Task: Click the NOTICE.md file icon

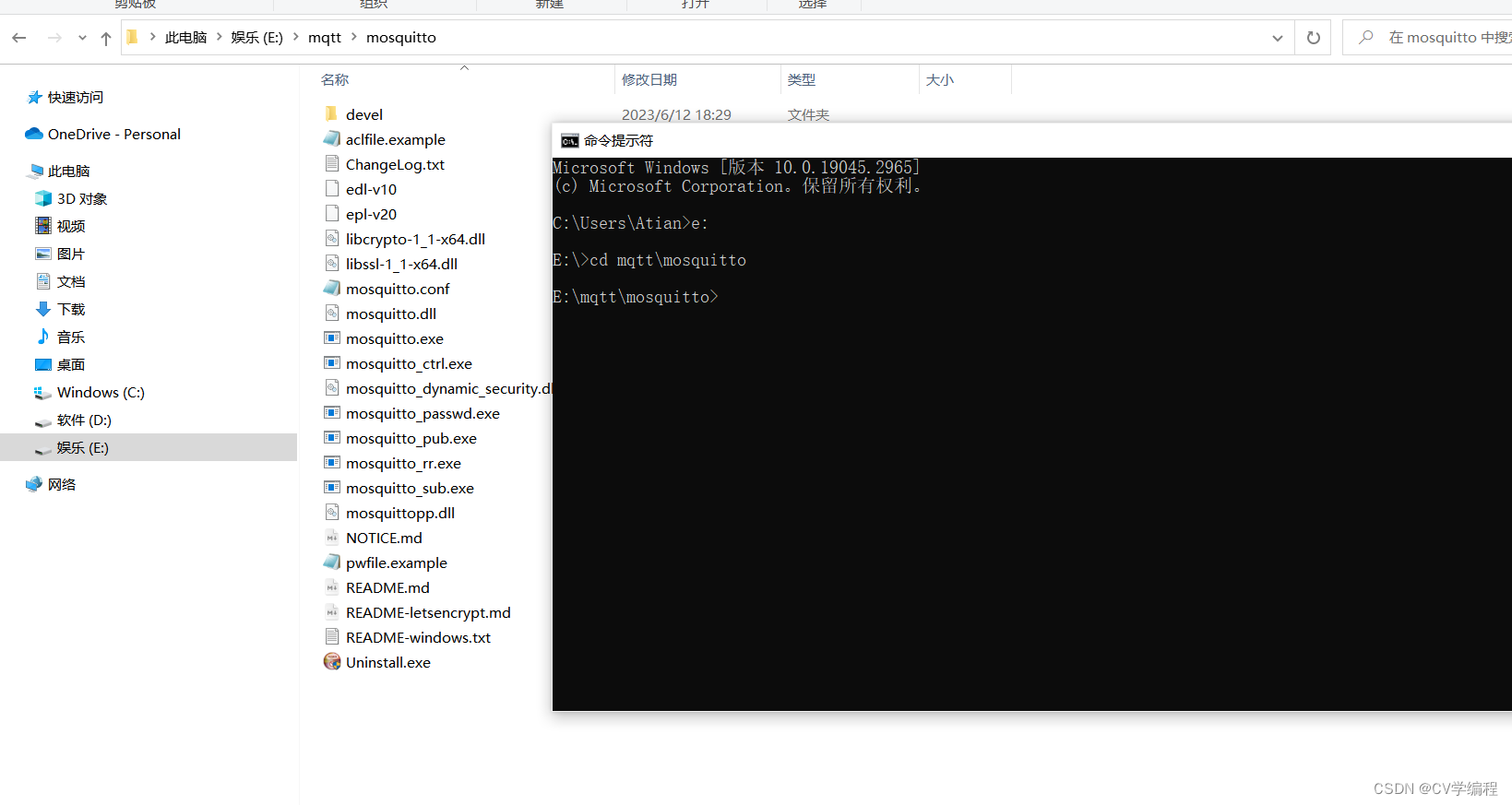Action: pos(332,538)
